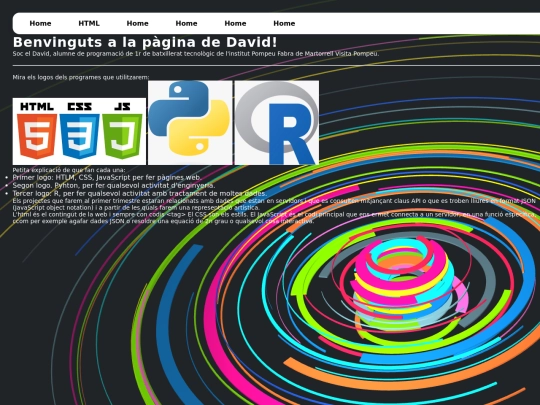Click the text 'Mira els logos dels programes que utilitzarem:'
The image size is (540, 405).
coord(81,77)
